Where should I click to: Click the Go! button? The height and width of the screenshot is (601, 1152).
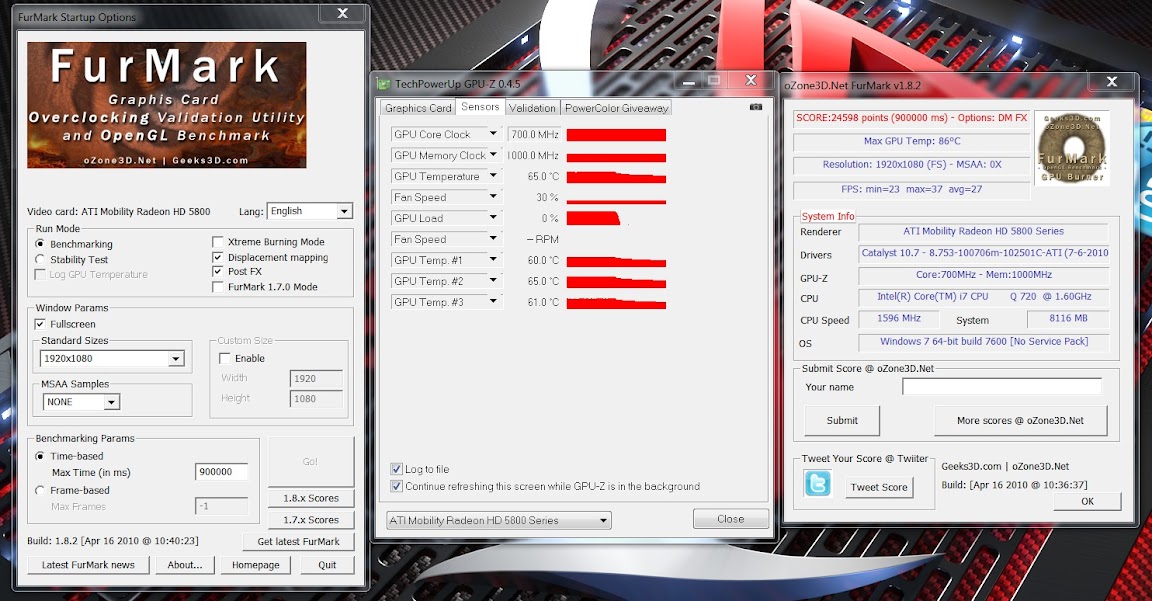310,461
